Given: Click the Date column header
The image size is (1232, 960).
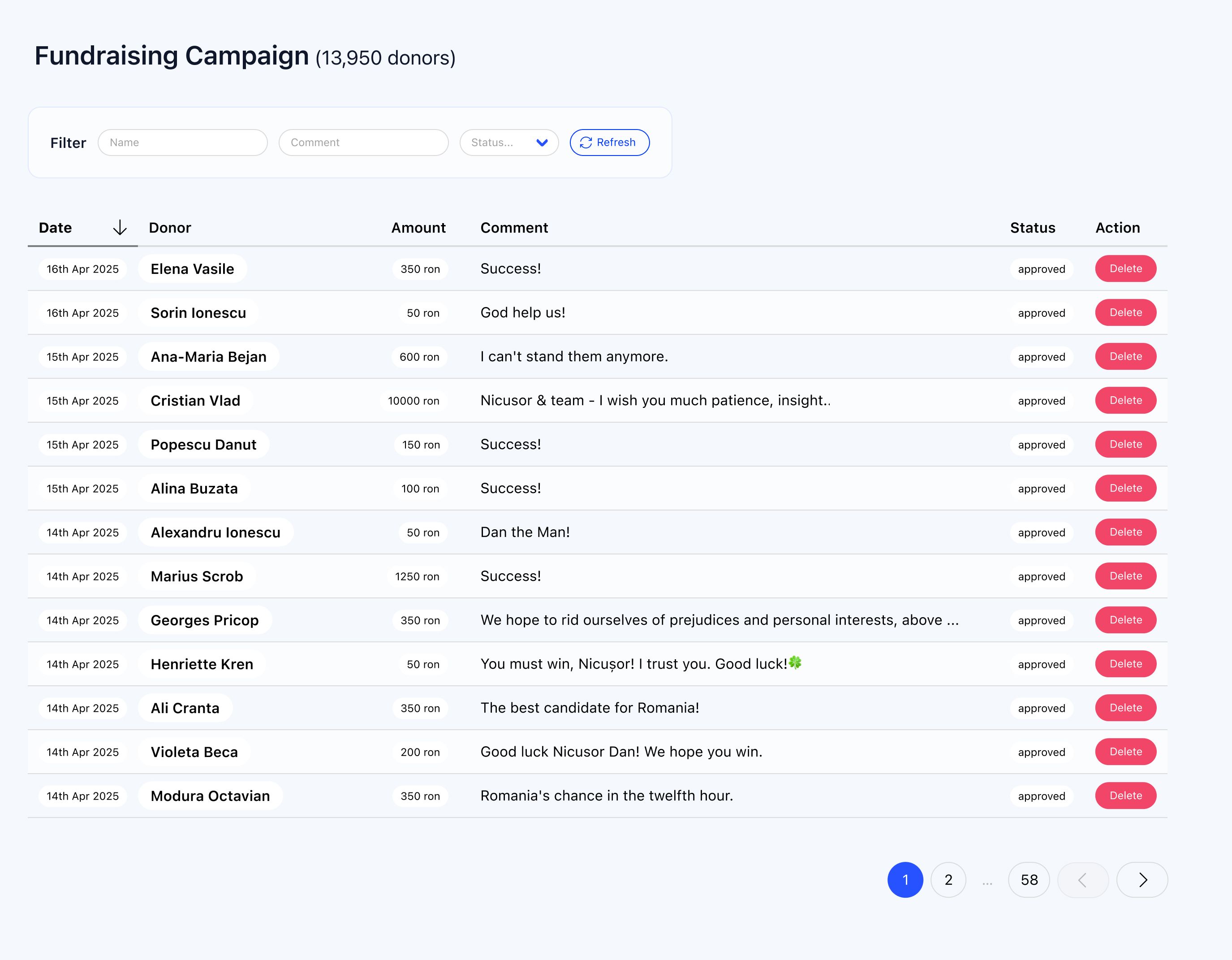Looking at the screenshot, I should click(55, 228).
